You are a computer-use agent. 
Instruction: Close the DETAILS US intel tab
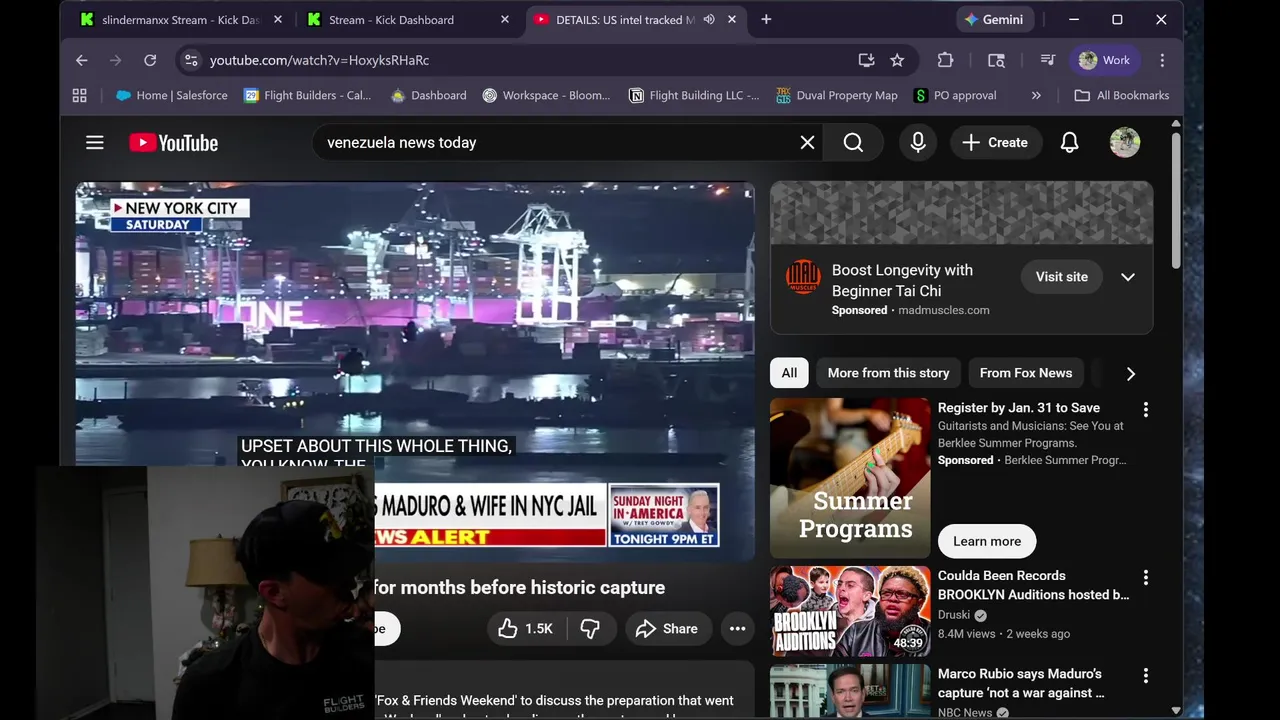coord(732,19)
